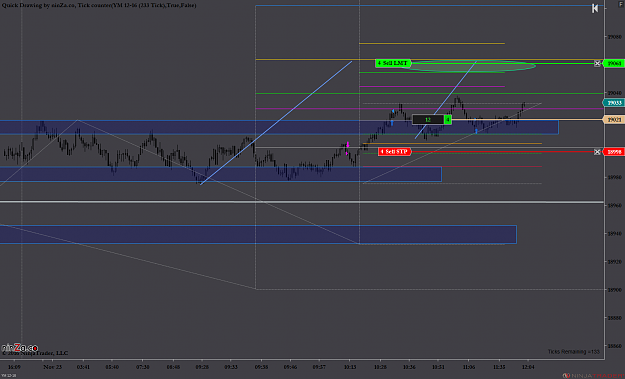Image resolution: width=625 pixels, height=379 pixels.
Task: Click the Nov 23 date label on time axis
Action: coord(53,367)
